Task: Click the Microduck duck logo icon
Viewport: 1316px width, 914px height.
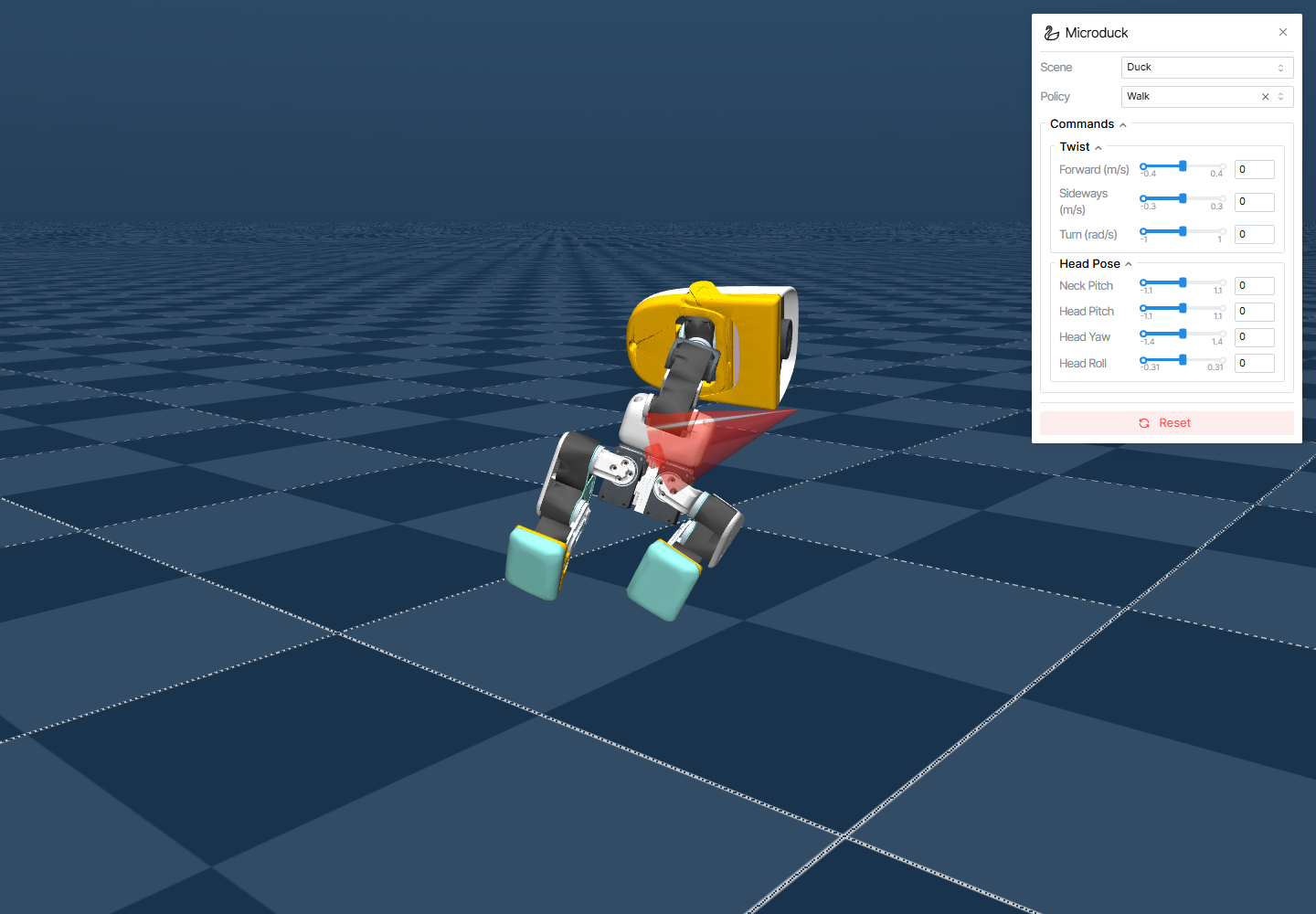Action: tap(1052, 33)
